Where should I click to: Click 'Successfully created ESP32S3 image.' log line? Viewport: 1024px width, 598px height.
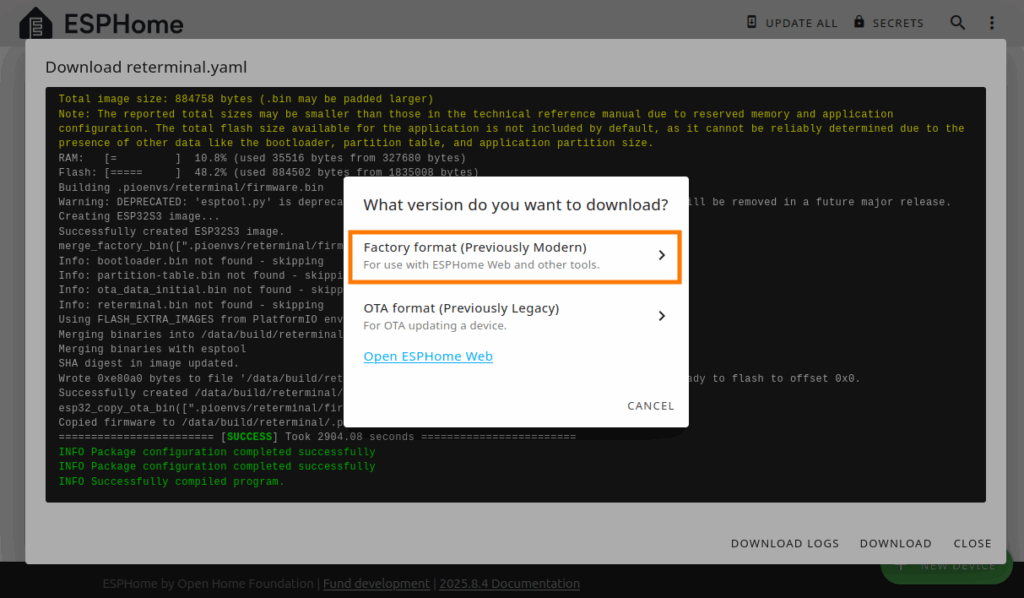[x=171, y=232]
